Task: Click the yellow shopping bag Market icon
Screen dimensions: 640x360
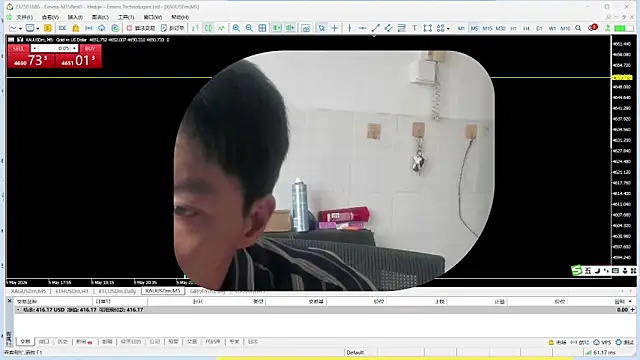Action: click(76, 28)
